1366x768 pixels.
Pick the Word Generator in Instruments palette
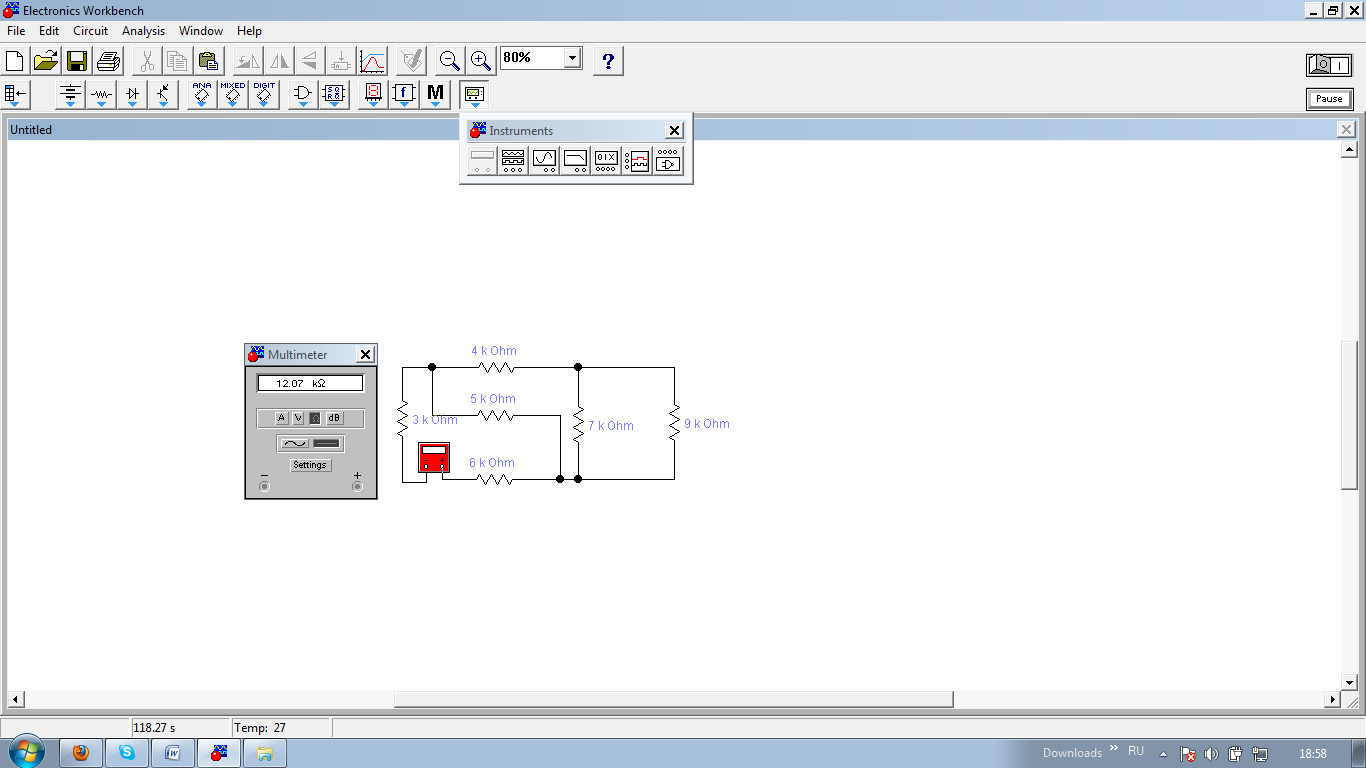tap(606, 160)
